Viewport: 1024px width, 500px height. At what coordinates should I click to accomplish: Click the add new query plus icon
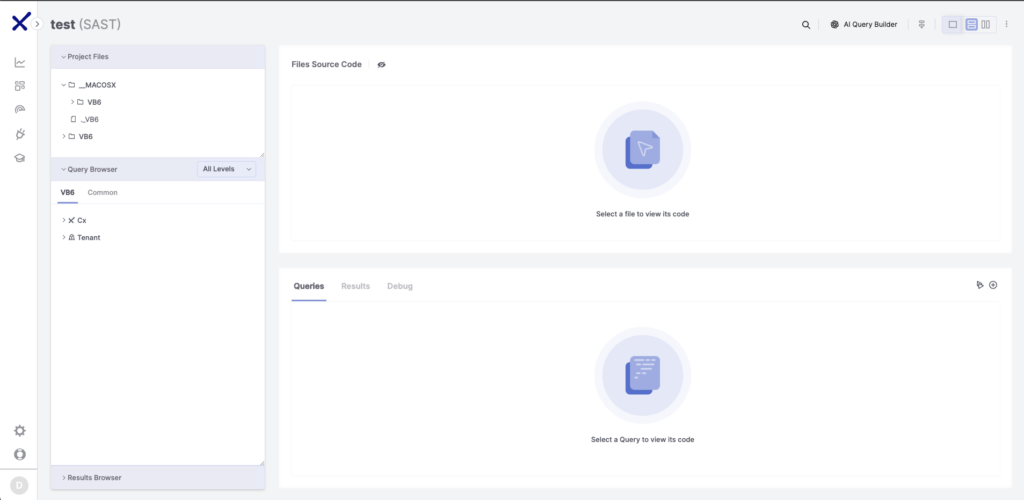(993, 285)
